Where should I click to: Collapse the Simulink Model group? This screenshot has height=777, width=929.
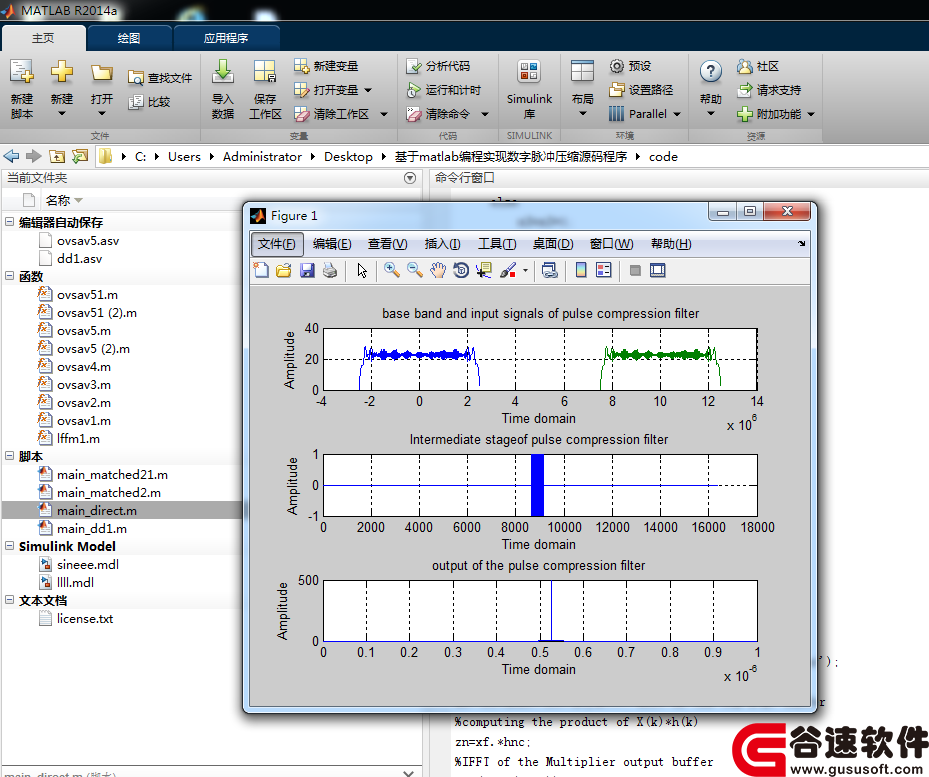coord(9,546)
